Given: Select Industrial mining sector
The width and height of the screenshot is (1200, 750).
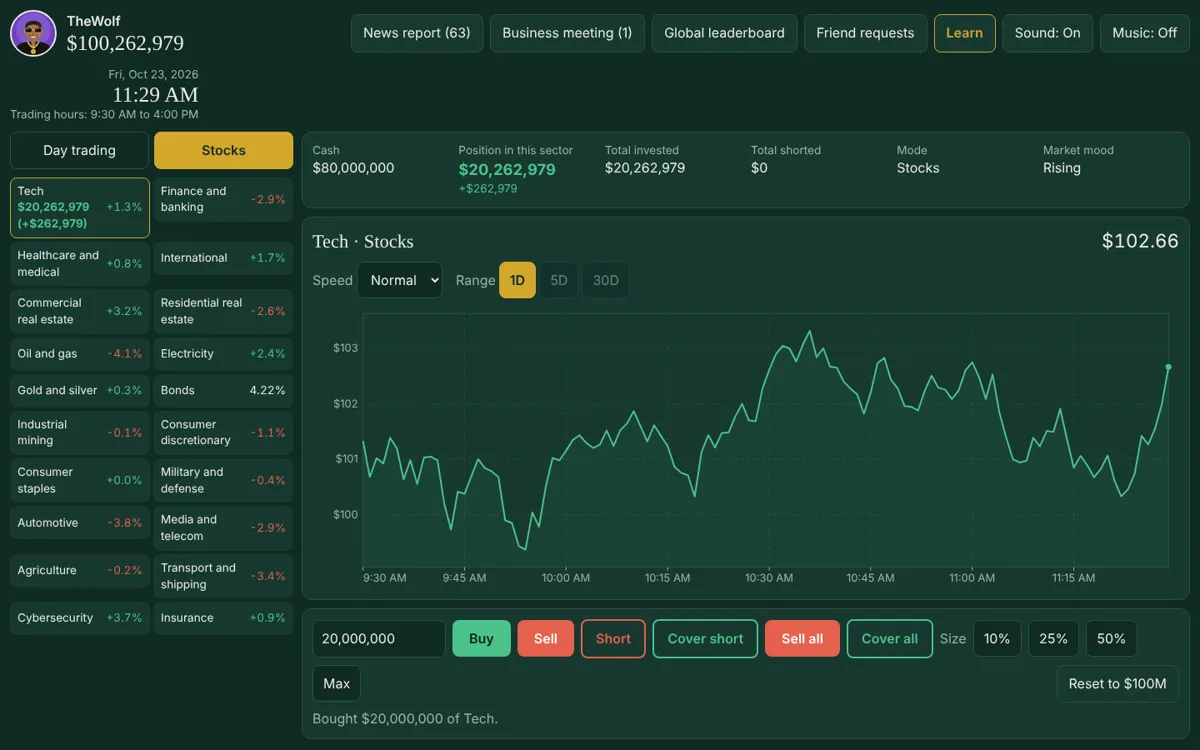Looking at the screenshot, I should point(80,433).
